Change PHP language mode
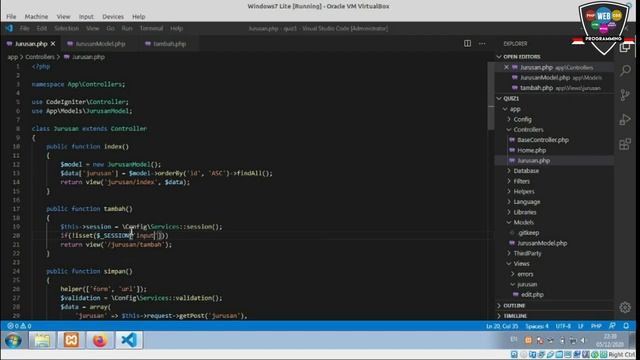The height and width of the screenshot is (360, 640). (x=596, y=326)
